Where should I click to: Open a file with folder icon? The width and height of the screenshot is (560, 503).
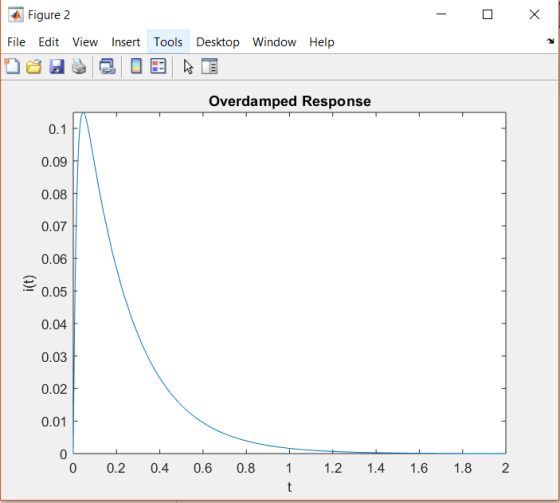pyautogui.click(x=34, y=66)
